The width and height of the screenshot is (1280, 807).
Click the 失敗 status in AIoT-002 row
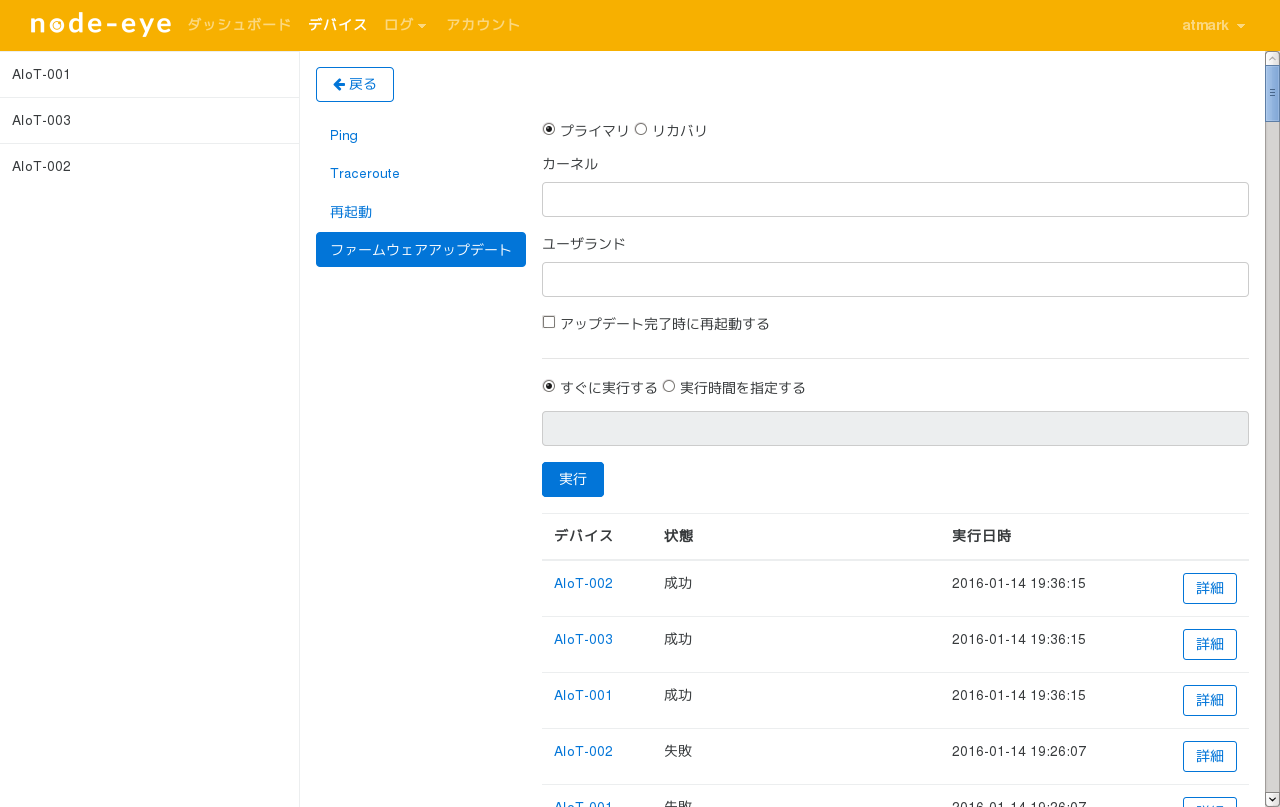(678, 751)
